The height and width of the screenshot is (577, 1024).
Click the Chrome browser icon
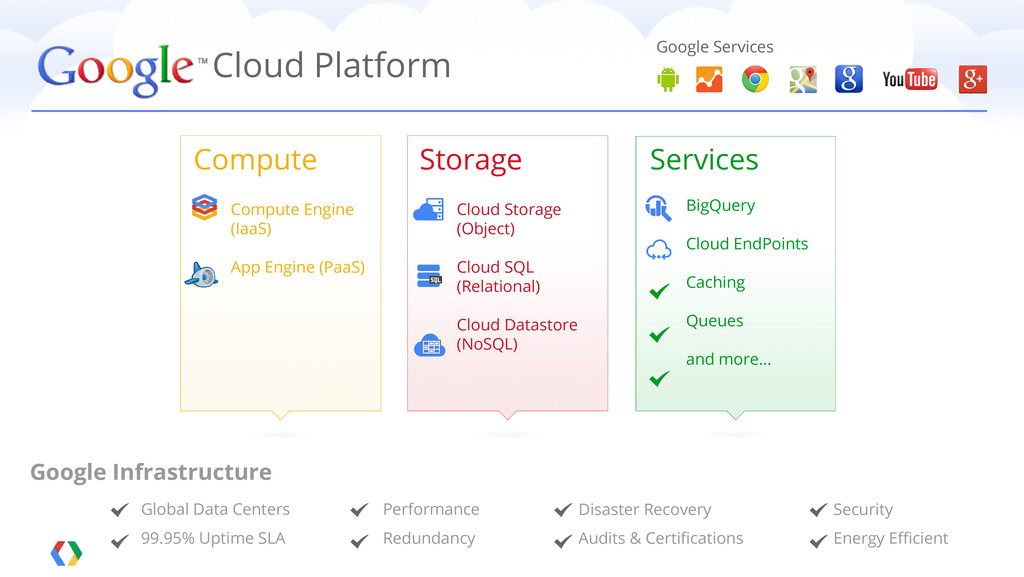[755, 80]
